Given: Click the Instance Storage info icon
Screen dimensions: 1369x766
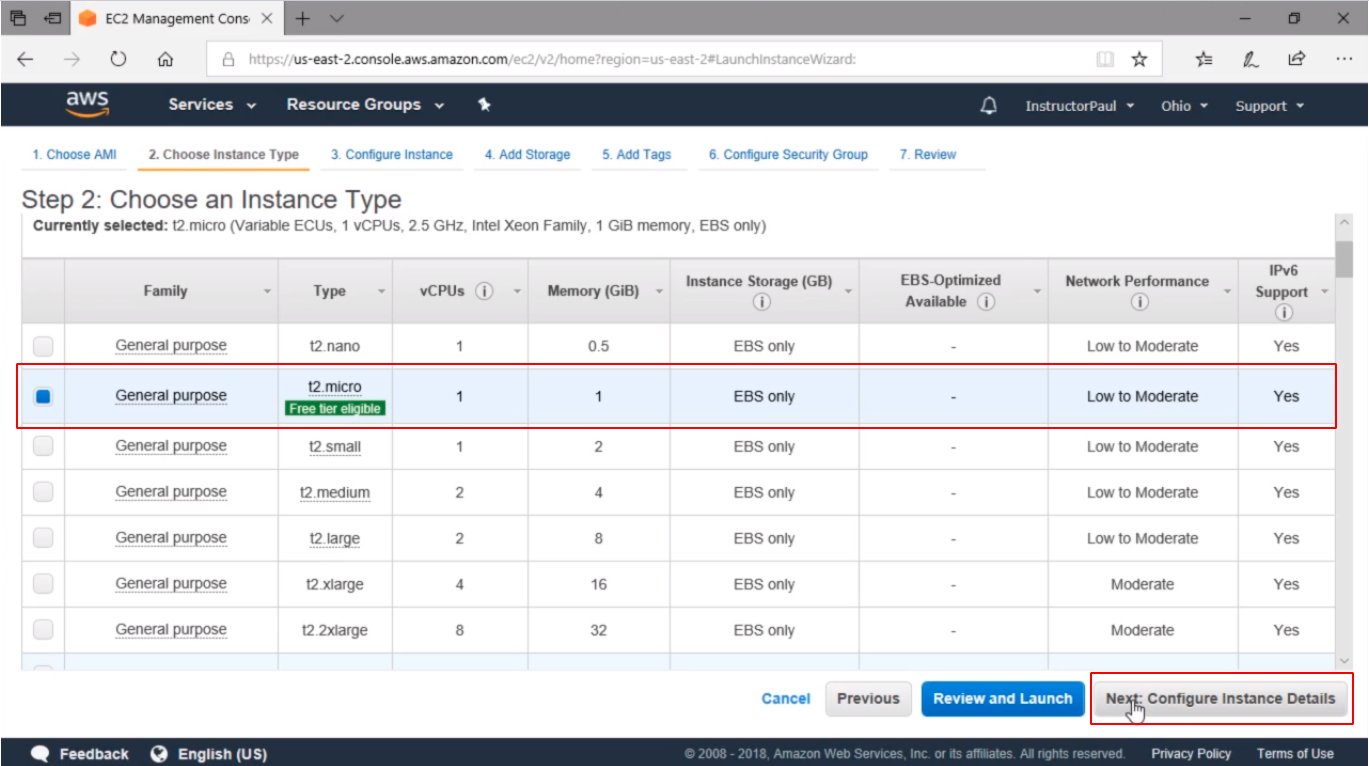Looking at the screenshot, I should 760,302.
